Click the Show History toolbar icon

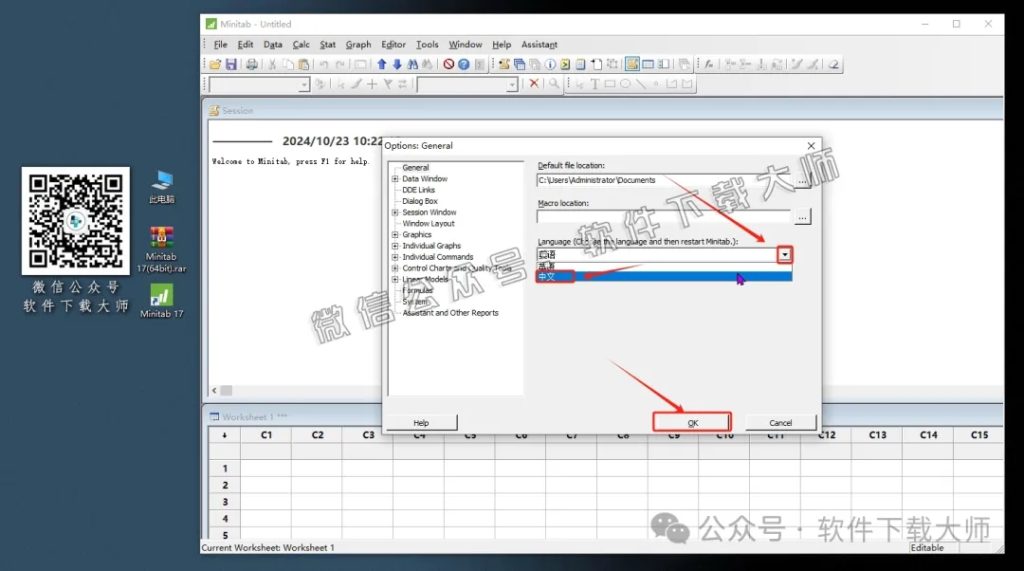click(566, 64)
